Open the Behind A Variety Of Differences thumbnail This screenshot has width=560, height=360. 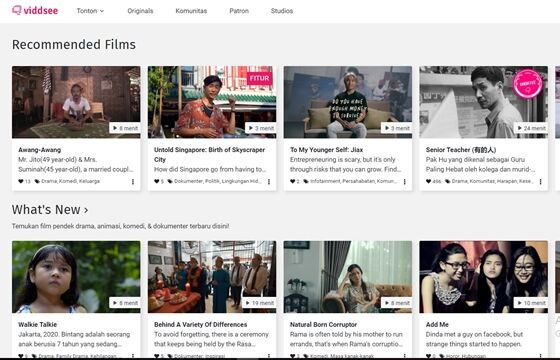[x=212, y=277]
